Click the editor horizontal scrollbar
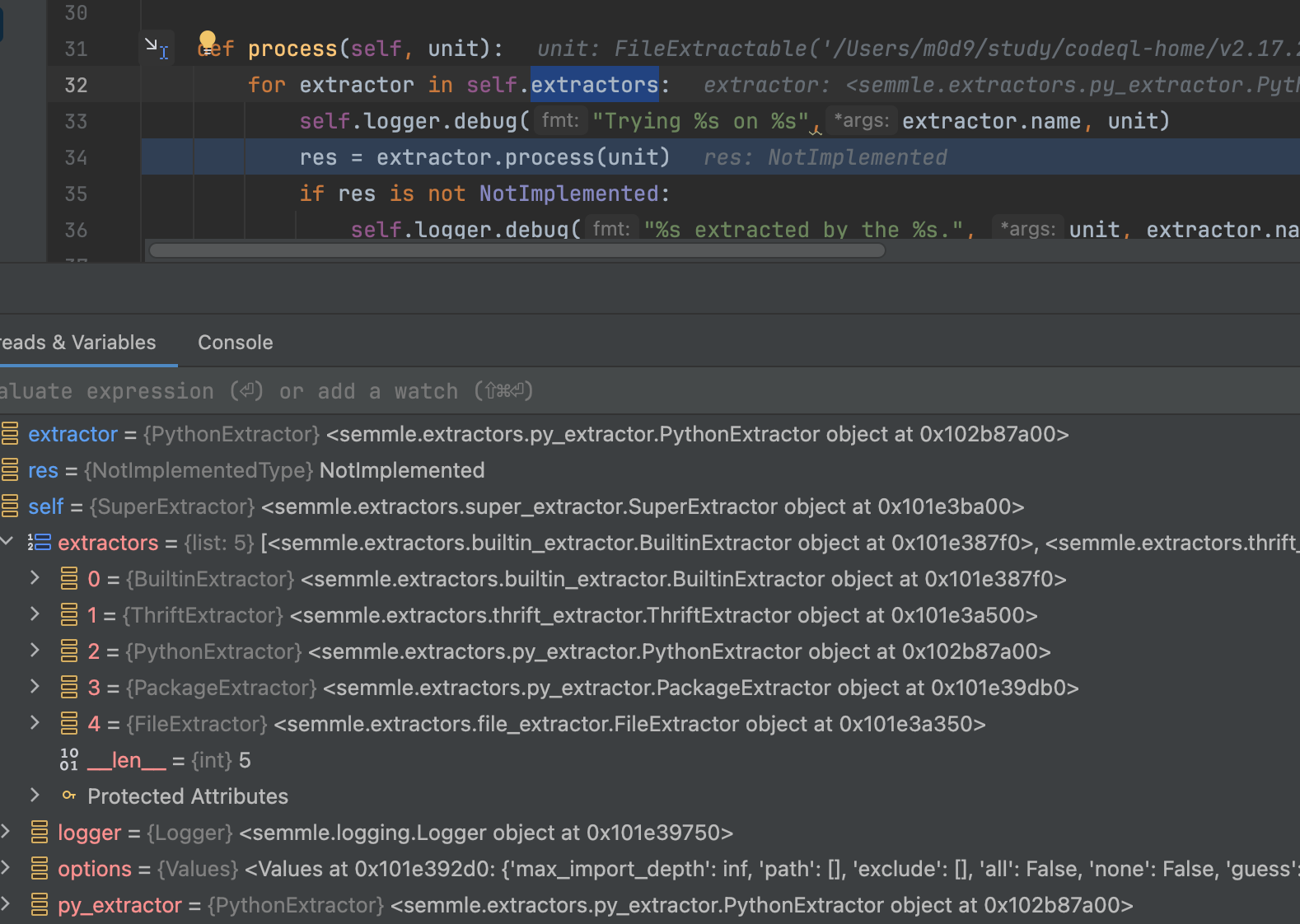The height and width of the screenshot is (924, 1300). pyautogui.click(x=517, y=250)
